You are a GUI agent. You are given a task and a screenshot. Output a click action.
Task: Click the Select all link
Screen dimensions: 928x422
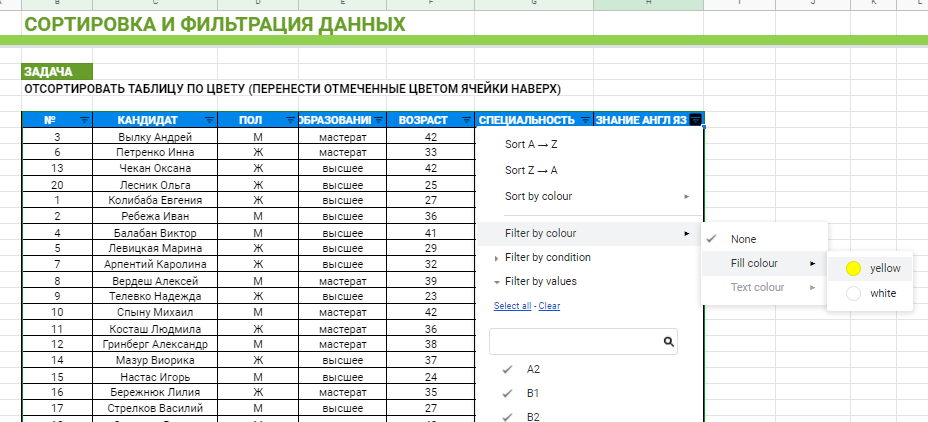(513, 306)
